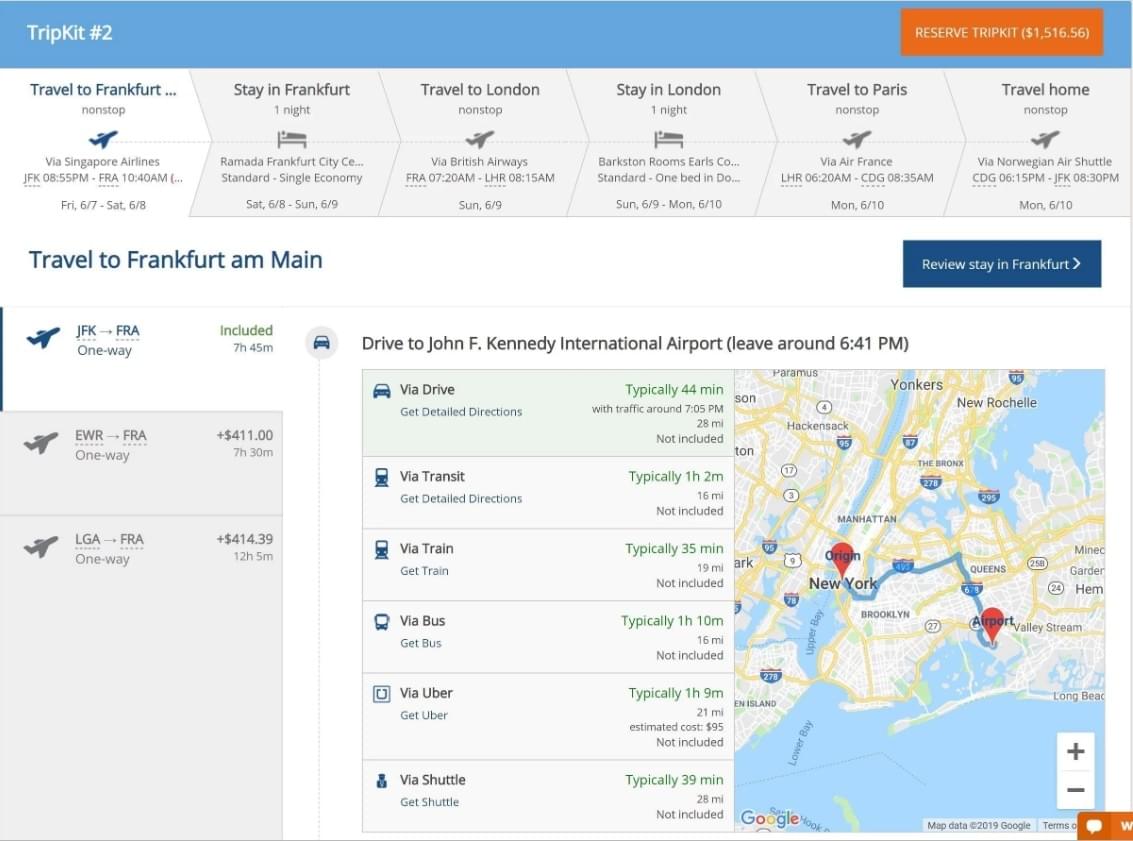
Task: Open Review stay in Frankfurt
Action: pos(1001,264)
